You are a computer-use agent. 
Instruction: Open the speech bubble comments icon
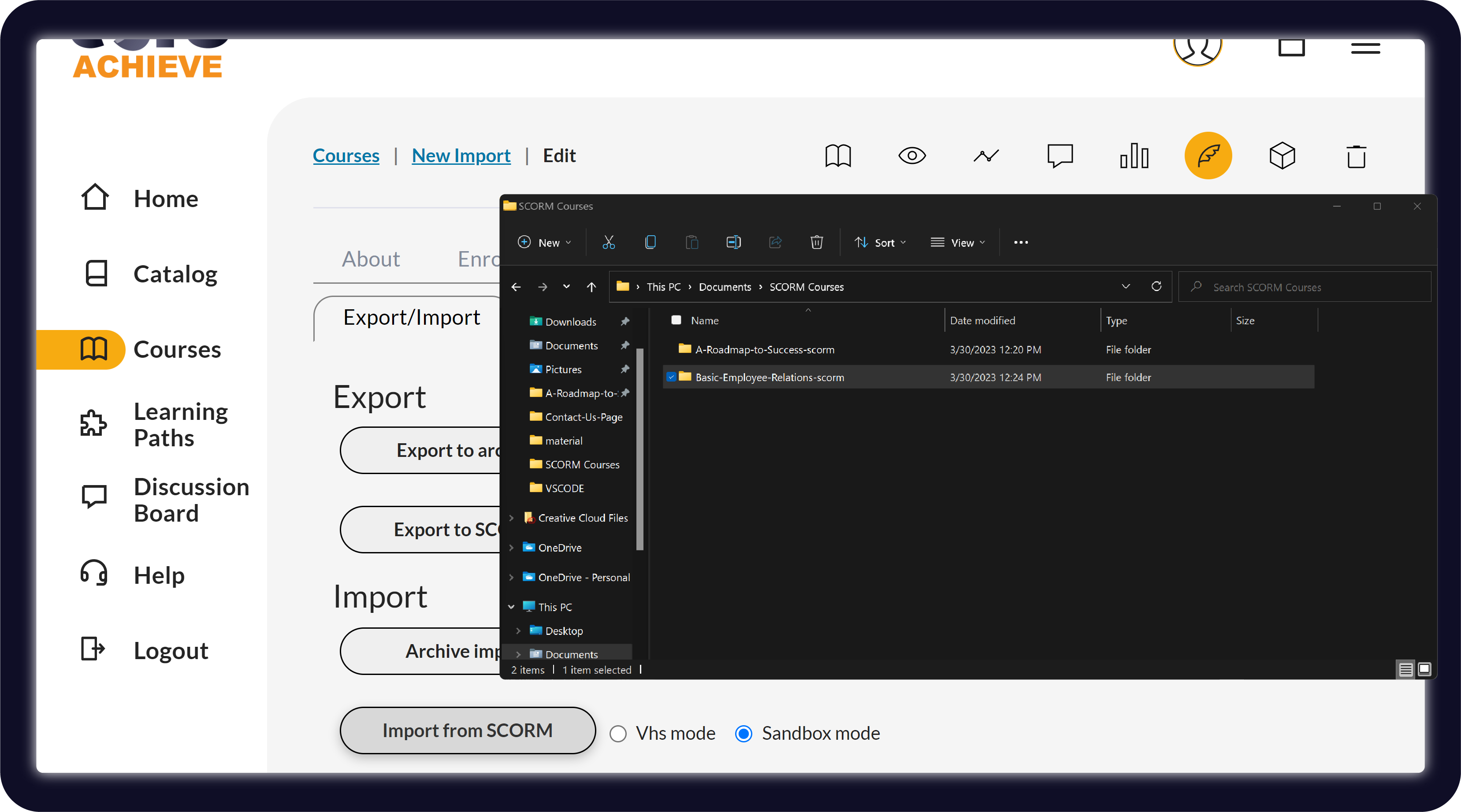click(1060, 156)
